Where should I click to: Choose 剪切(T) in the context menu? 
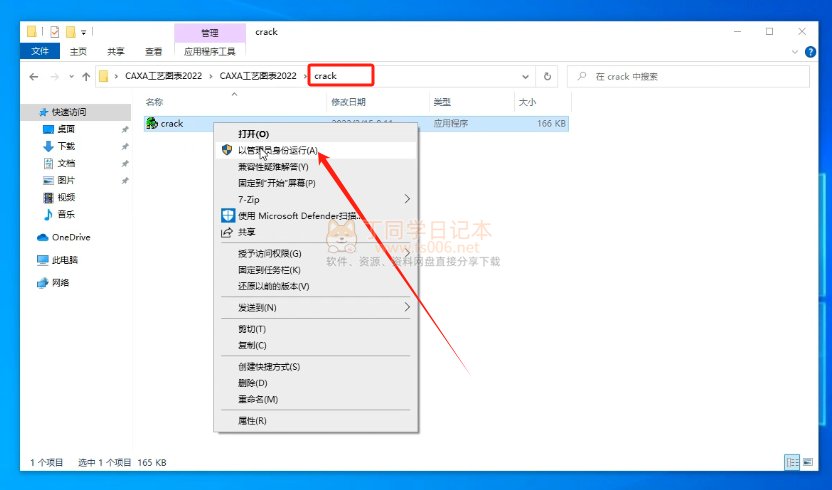(316, 329)
